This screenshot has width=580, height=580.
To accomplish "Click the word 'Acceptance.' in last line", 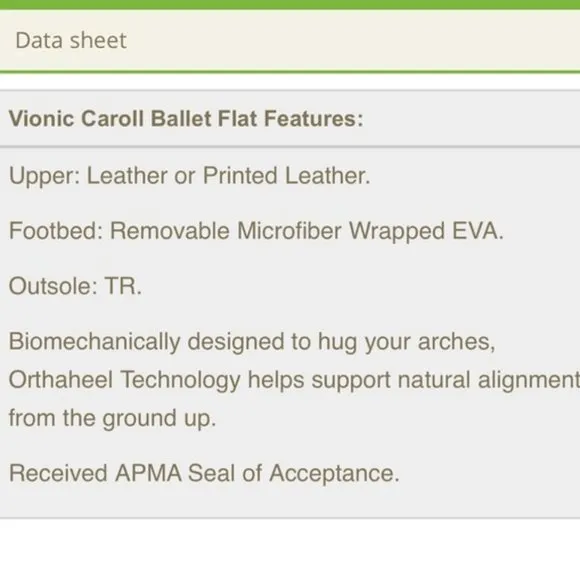I will pos(334,474).
